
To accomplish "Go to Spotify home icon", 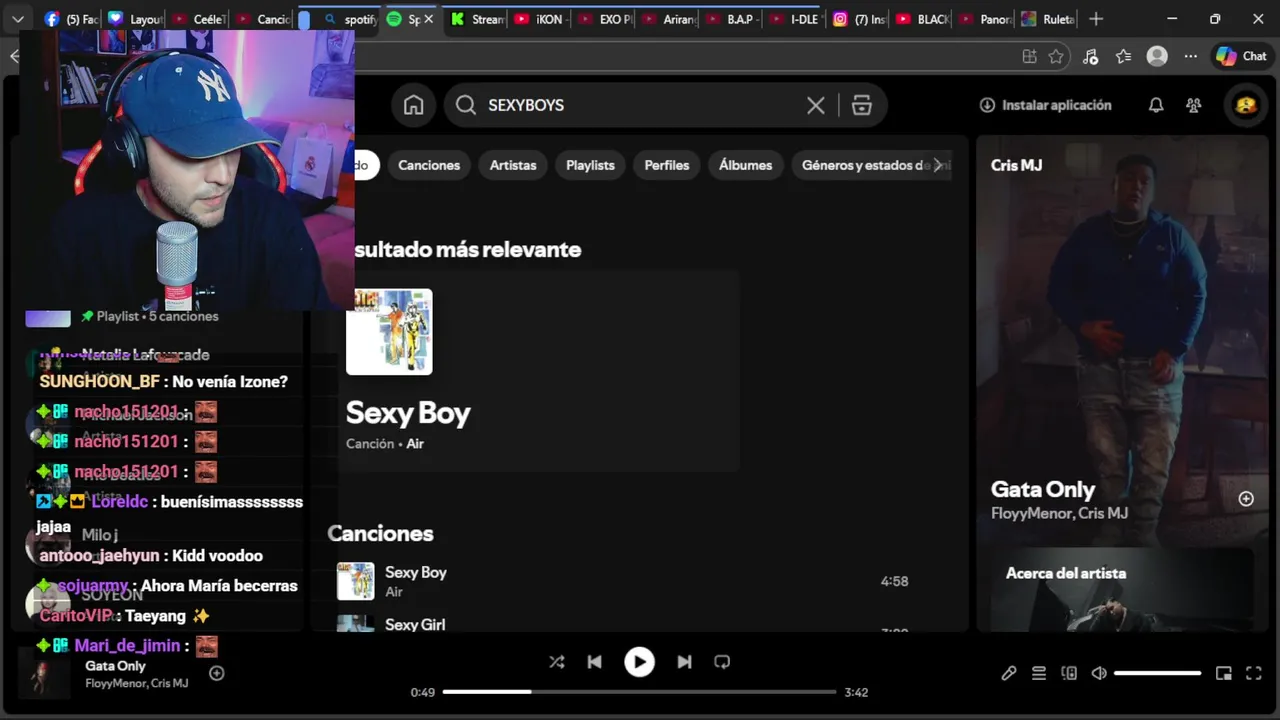I will [413, 105].
